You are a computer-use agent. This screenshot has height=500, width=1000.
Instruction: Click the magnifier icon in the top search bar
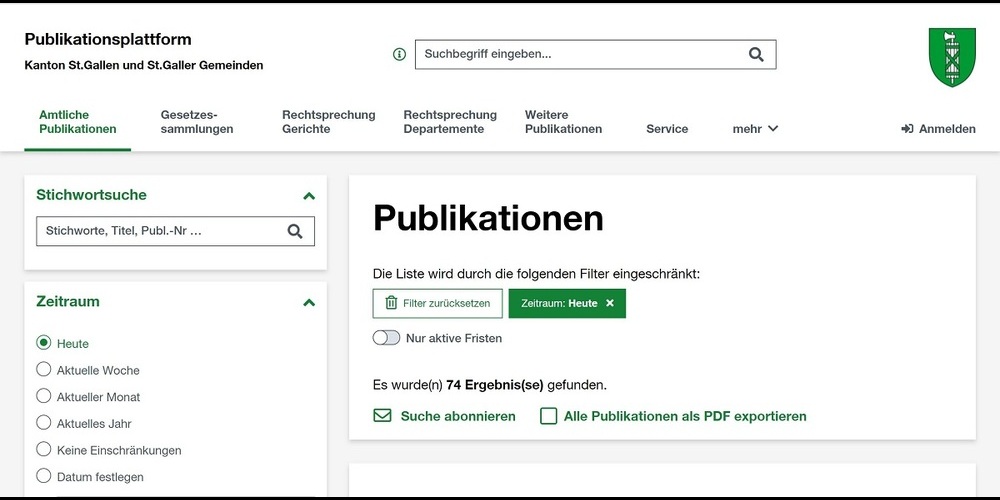[756, 54]
